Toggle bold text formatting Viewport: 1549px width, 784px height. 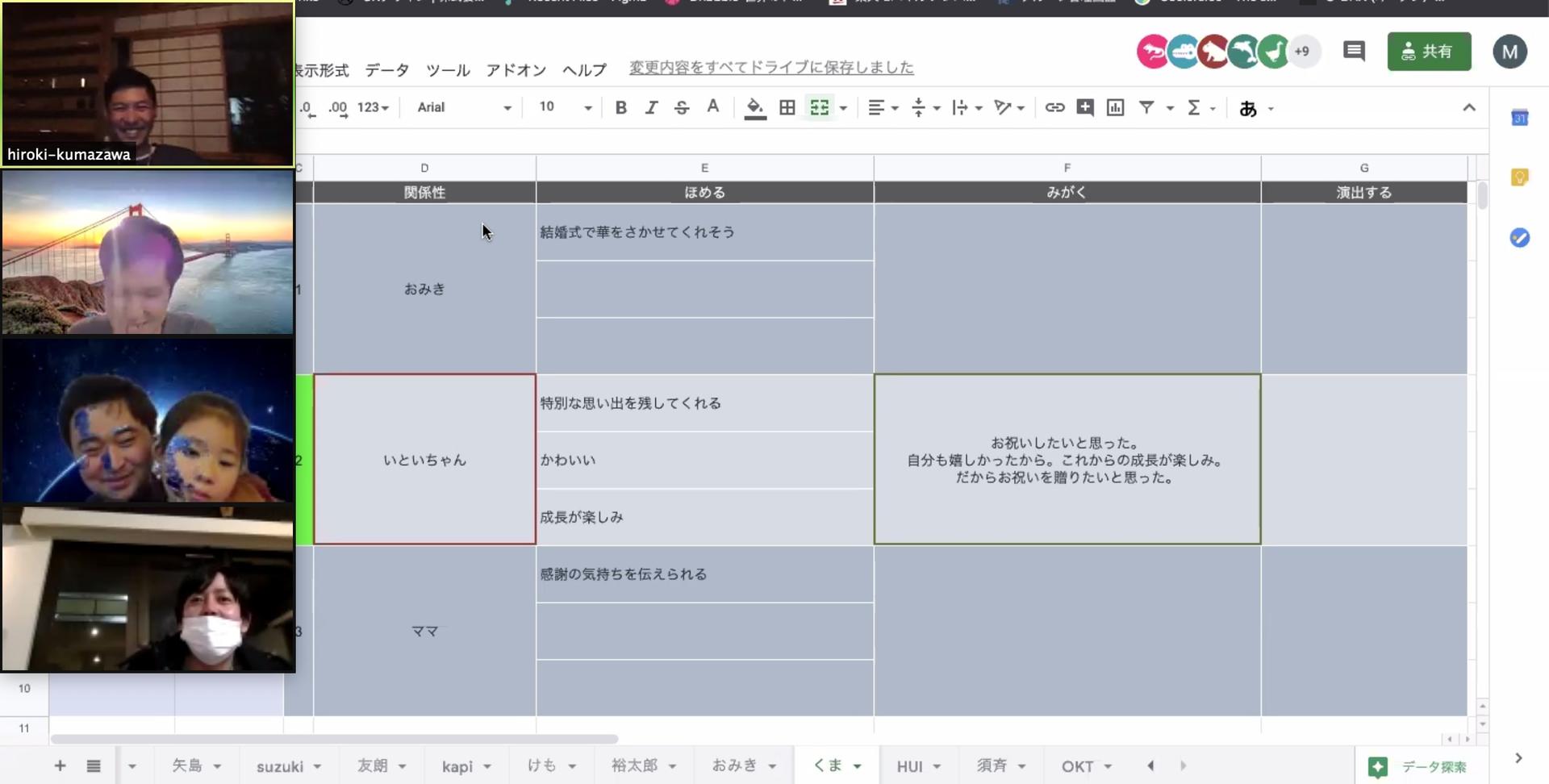tap(620, 107)
